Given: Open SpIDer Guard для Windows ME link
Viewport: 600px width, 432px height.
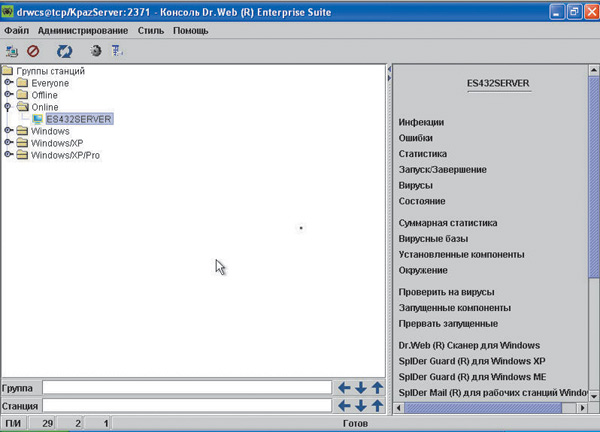Looking at the screenshot, I should tap(472, 377).
